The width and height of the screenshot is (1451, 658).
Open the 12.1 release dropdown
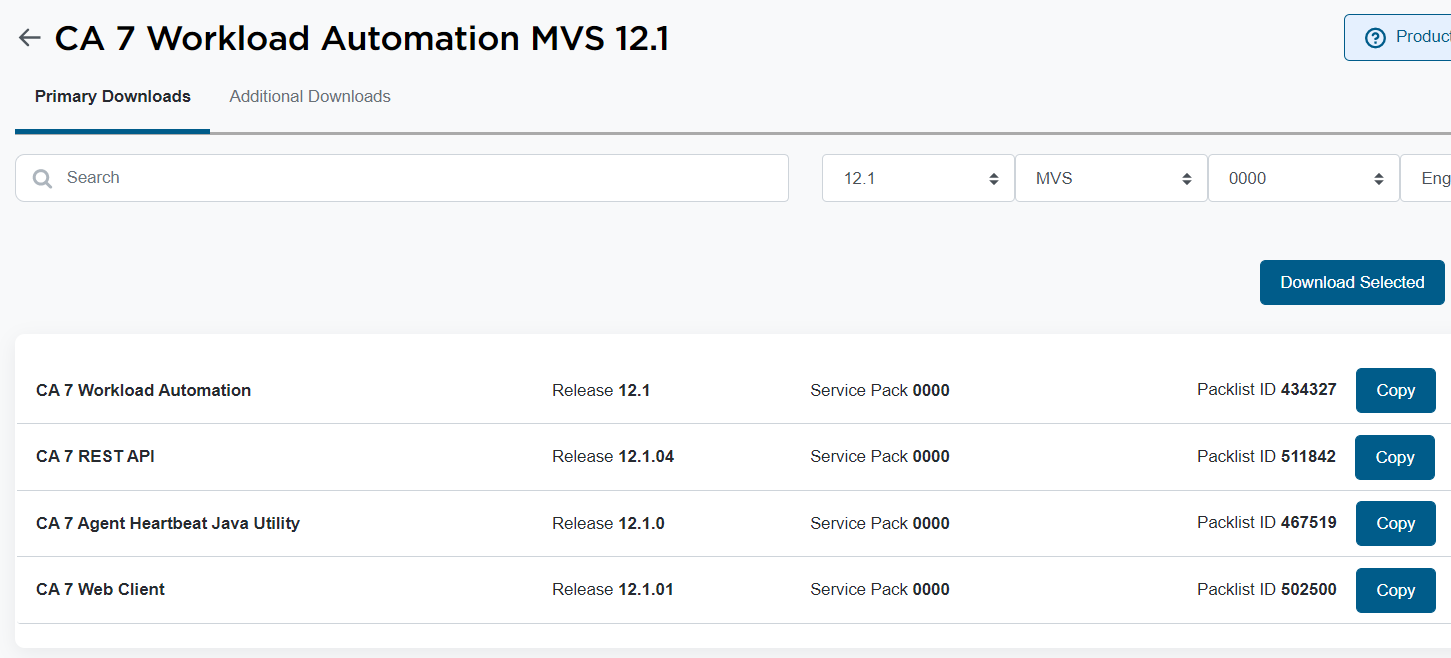coord(916,177)
